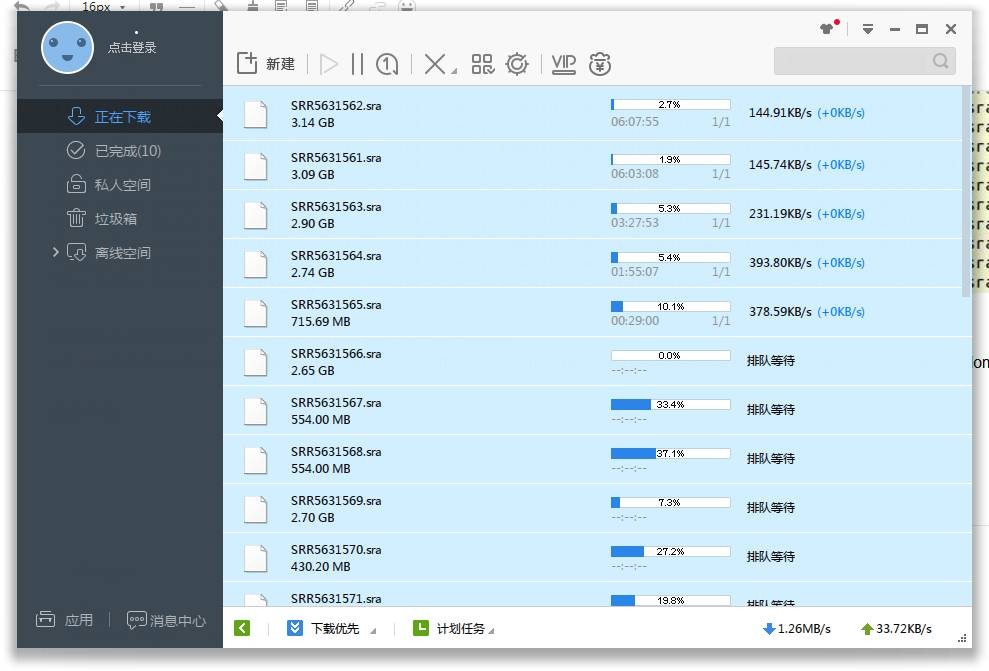Click the file icon of SRR5631565.sra
This screenshot has width=989, height=671.
(255, 313)
